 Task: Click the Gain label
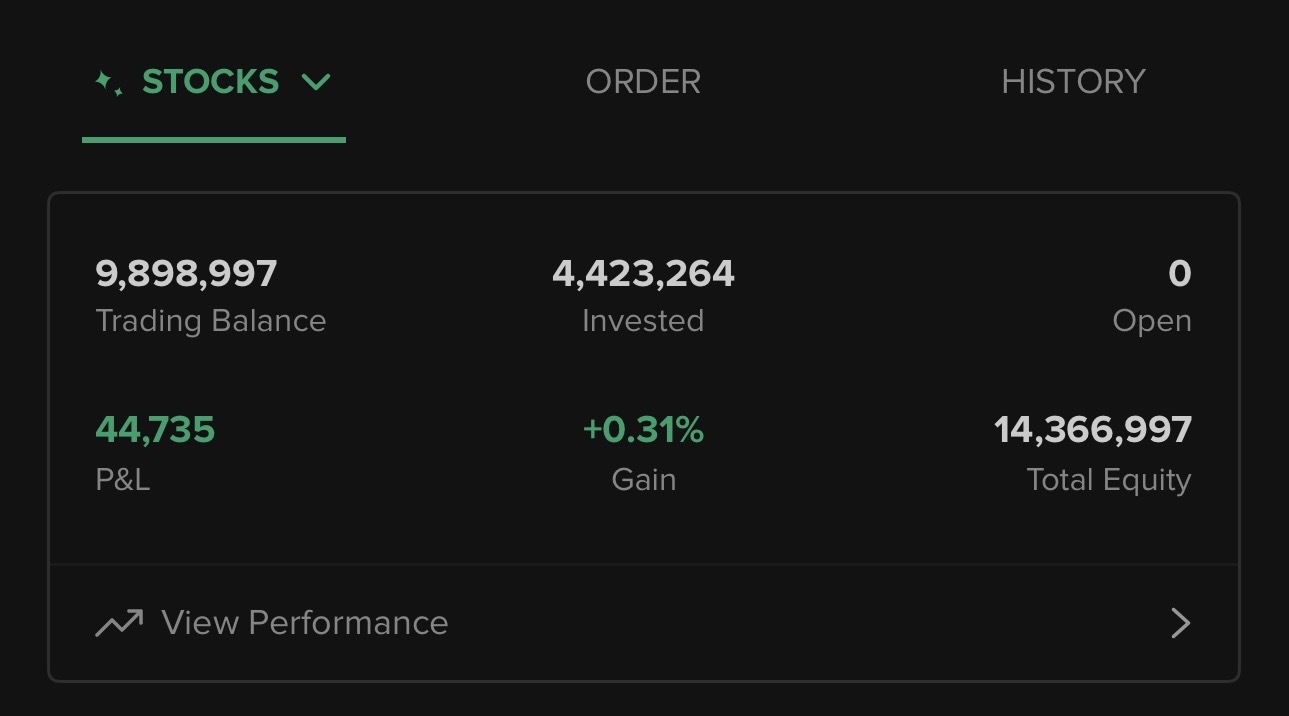click(x=644, y=479)
